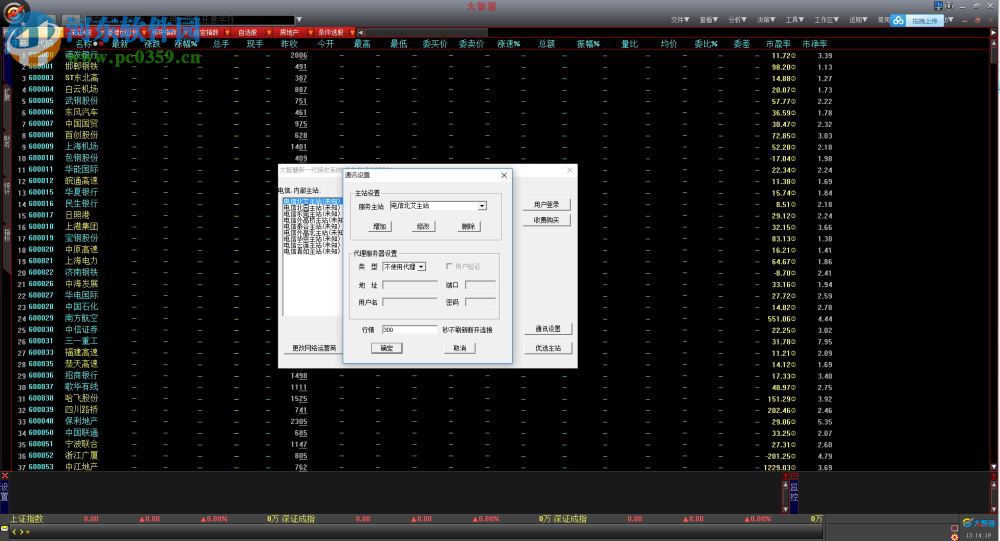Close the background login dialog

(x=570, y=170)
